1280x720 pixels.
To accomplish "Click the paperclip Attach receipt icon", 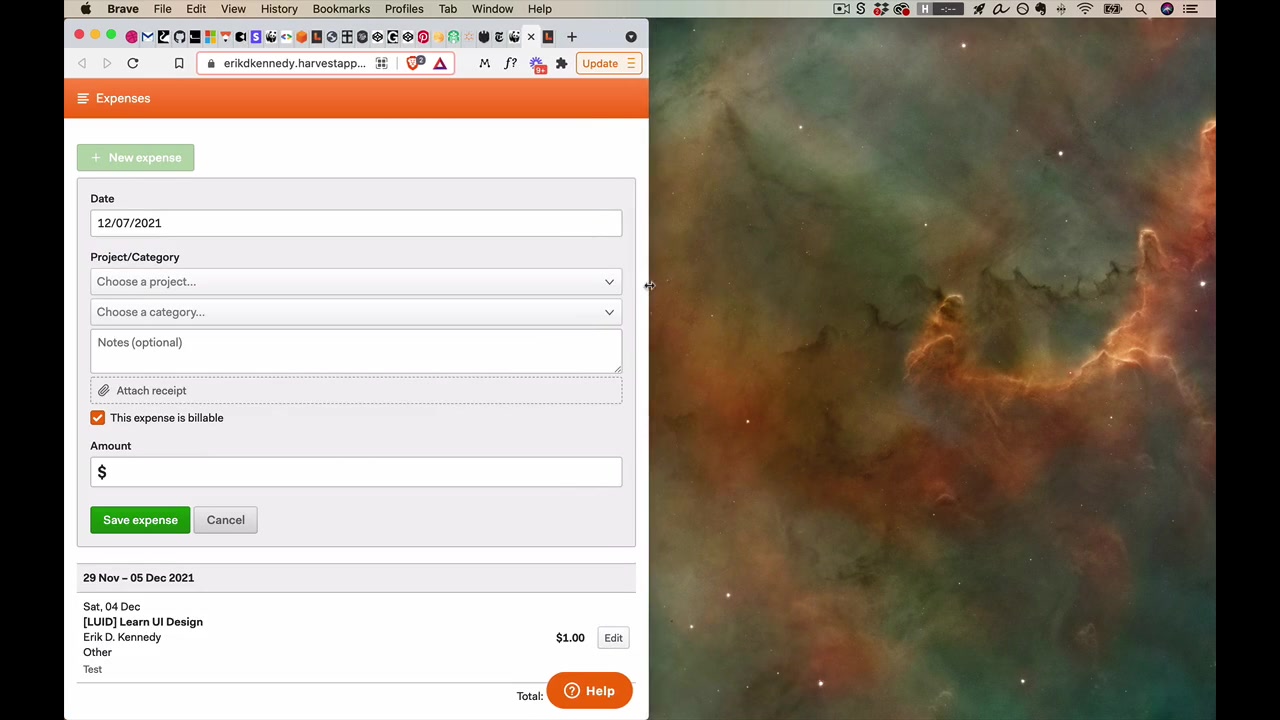I will (x=103, y=391).
